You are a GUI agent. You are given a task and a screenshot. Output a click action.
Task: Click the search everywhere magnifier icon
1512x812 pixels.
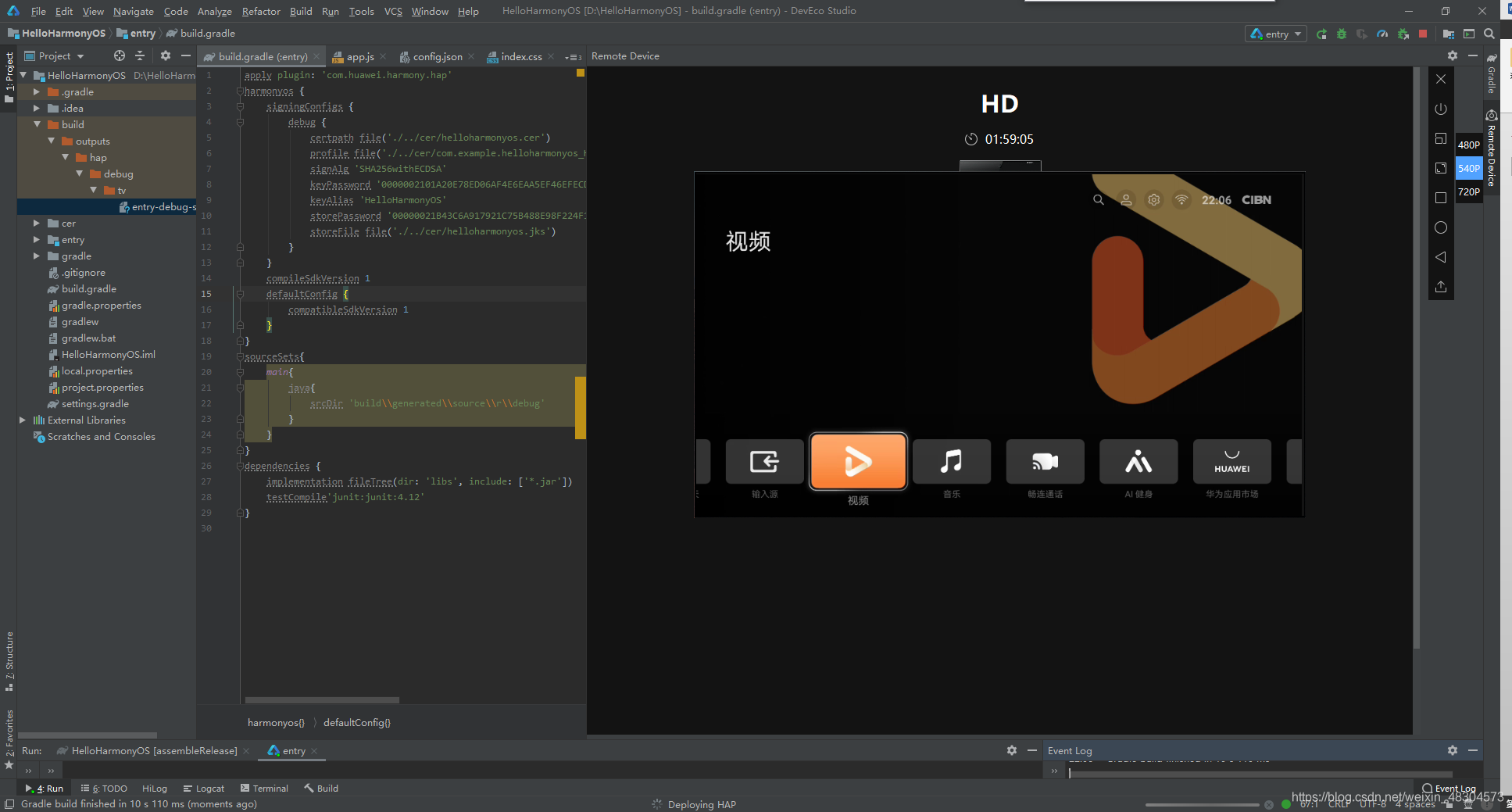click(x=1489, y=34)
